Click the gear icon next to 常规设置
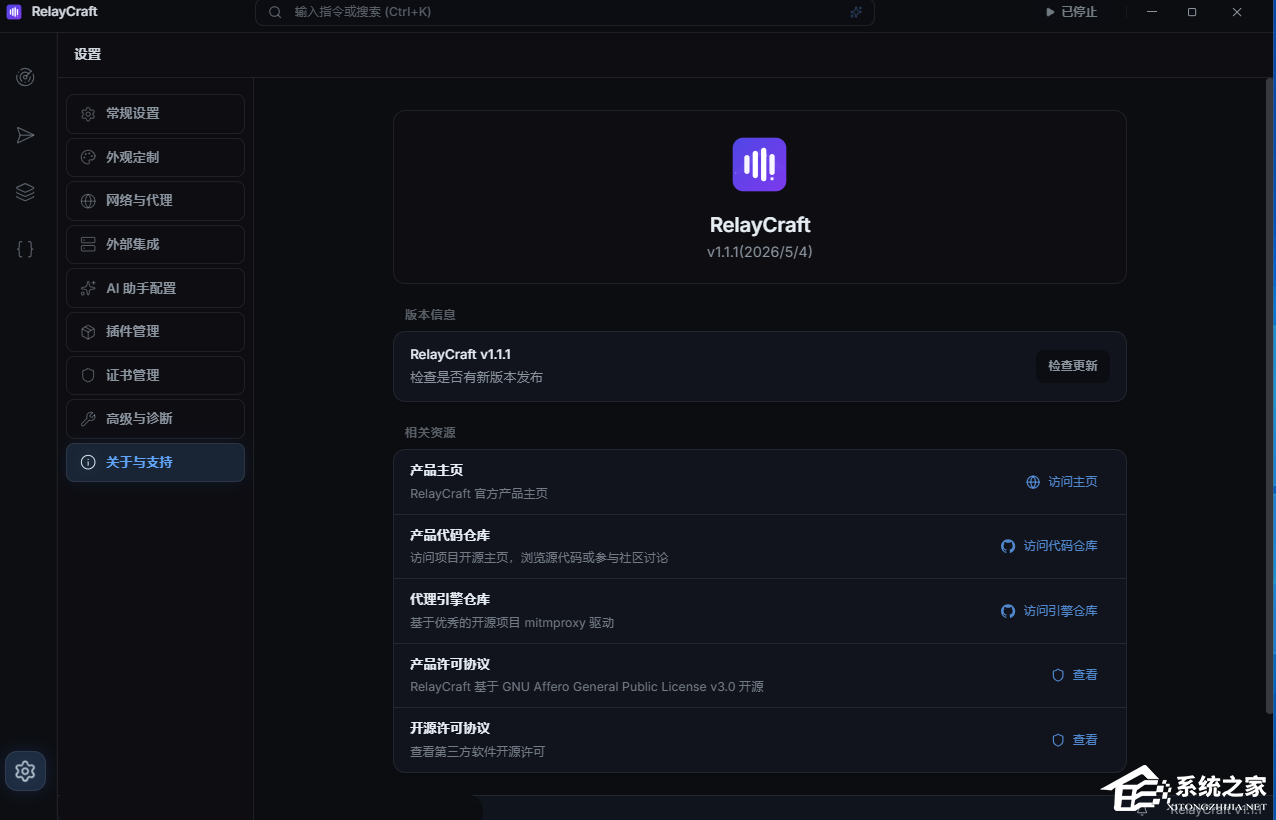1276x820 pixels. [x=88, y=114]
